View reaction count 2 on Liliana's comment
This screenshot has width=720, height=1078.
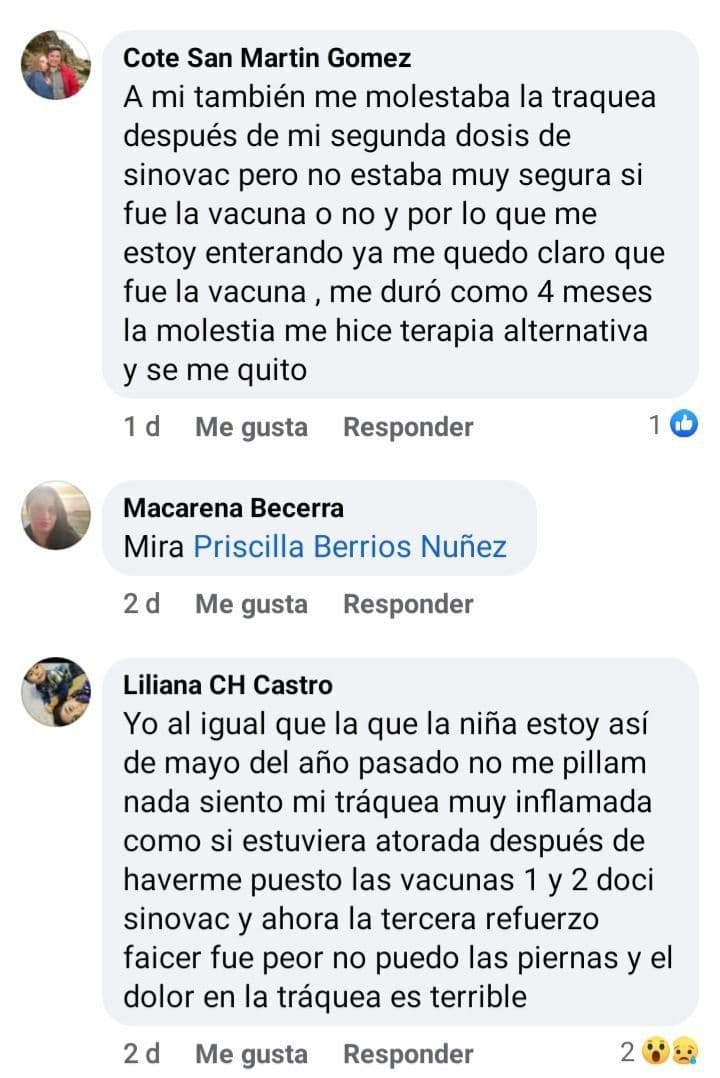(628, 1052)
